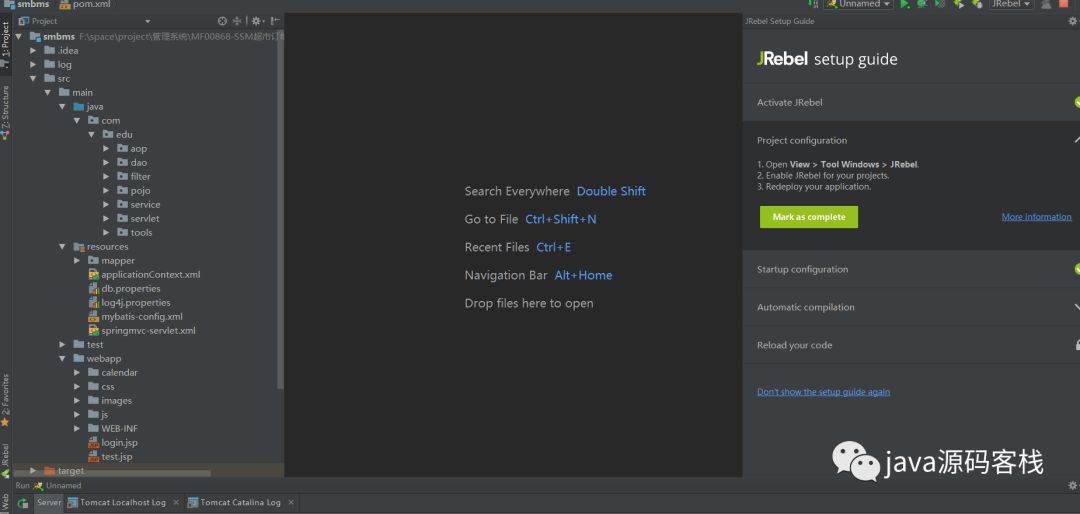Click the Mark as complete button
This screenshot has height=514, width=1080.
pos(809,217)
